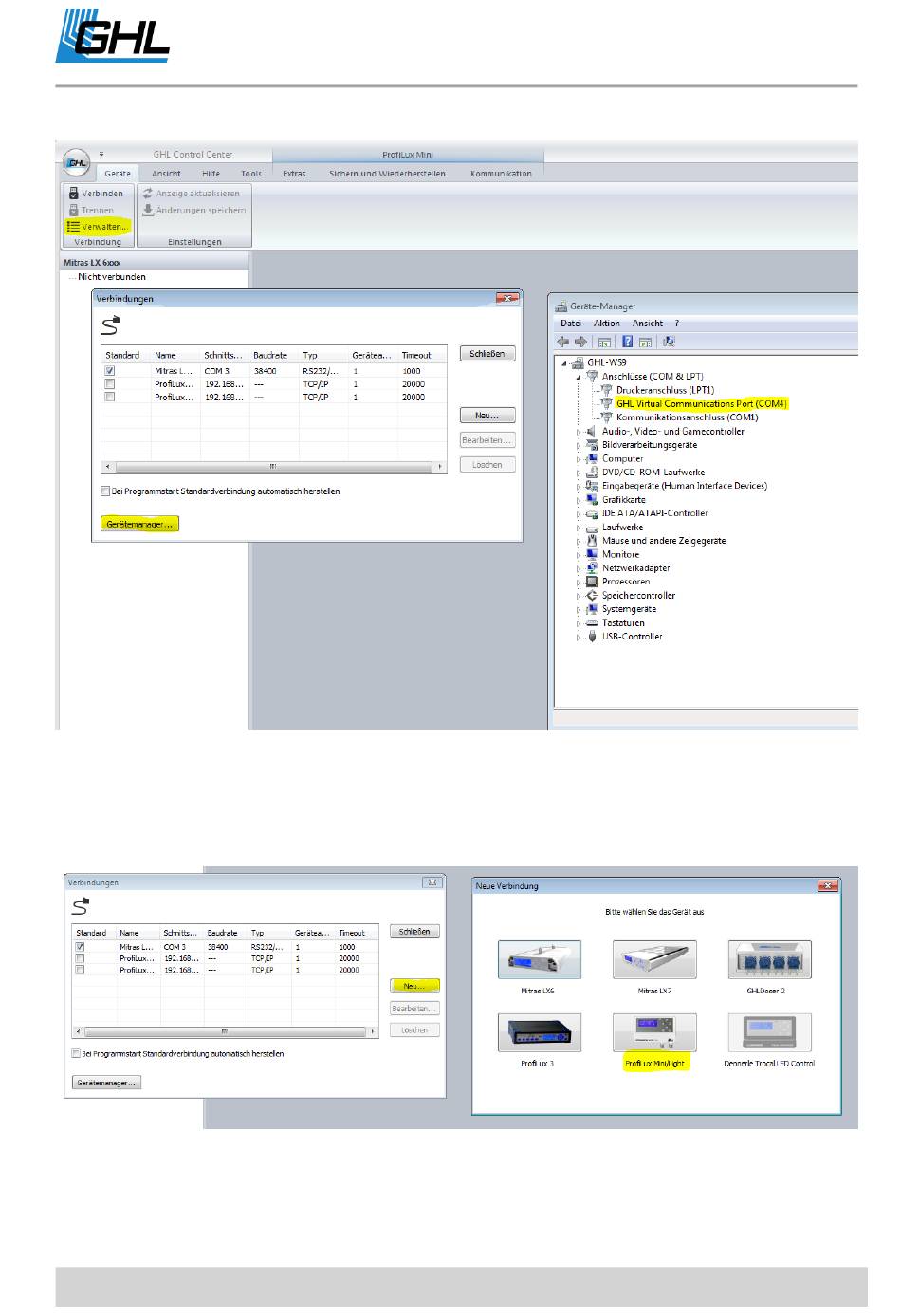Click the USB-Controller device icon
This screenshot has height=1316, width=901.
(593, 637)
